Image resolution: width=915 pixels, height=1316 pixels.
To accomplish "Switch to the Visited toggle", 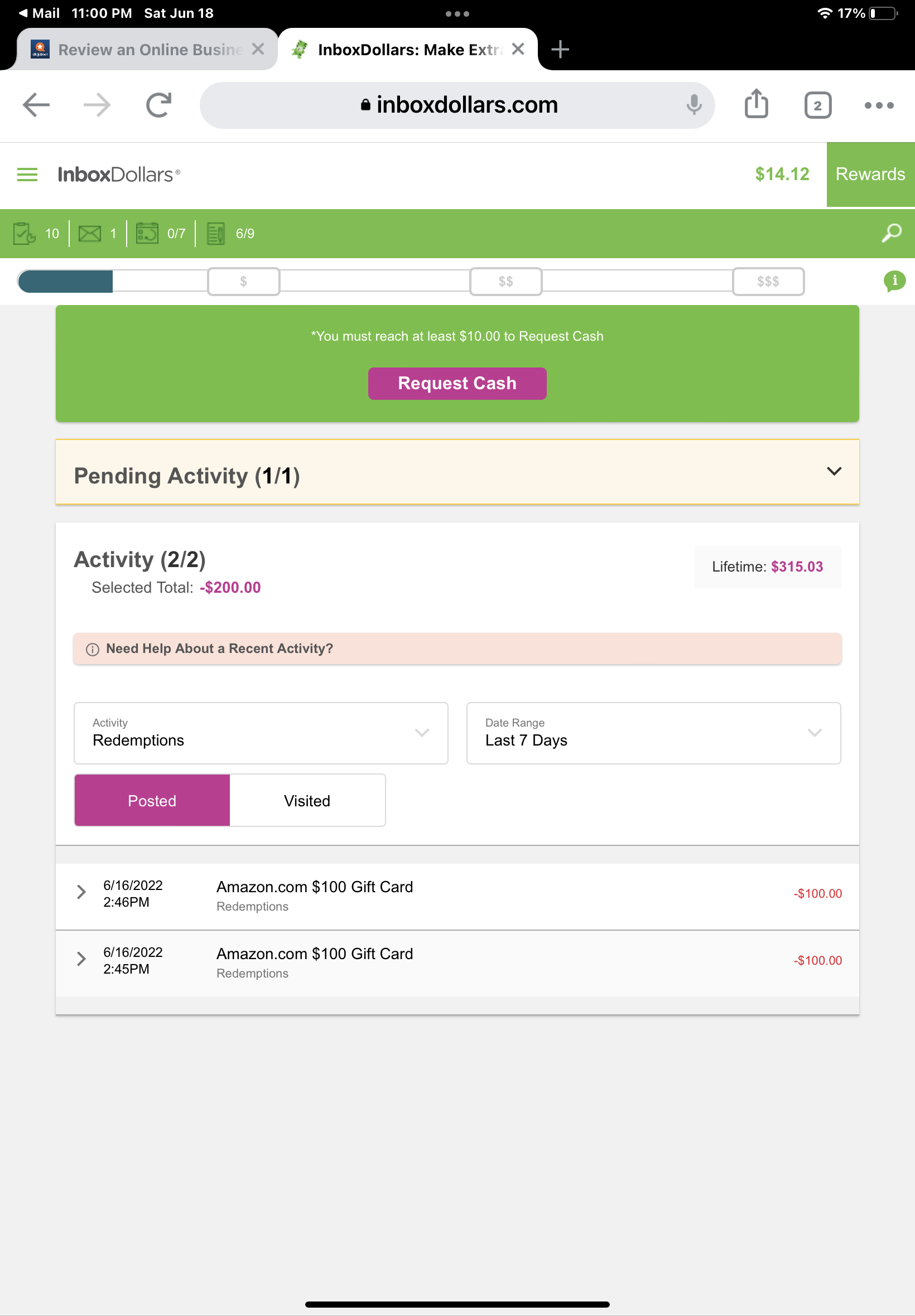I will [307, 800].
